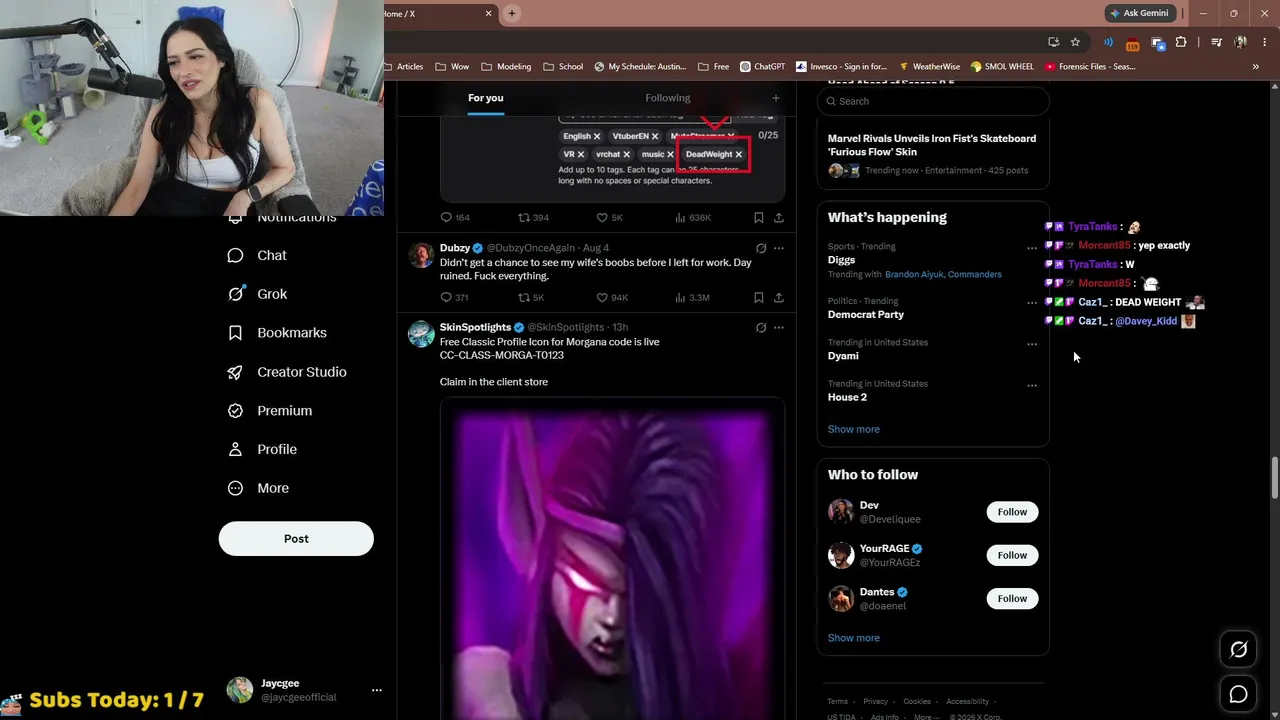The height and width of the screenshot is (720, 1280).
Task: Repost the Dubzy post
Action: pyautogui.click(x=523, y=297)
